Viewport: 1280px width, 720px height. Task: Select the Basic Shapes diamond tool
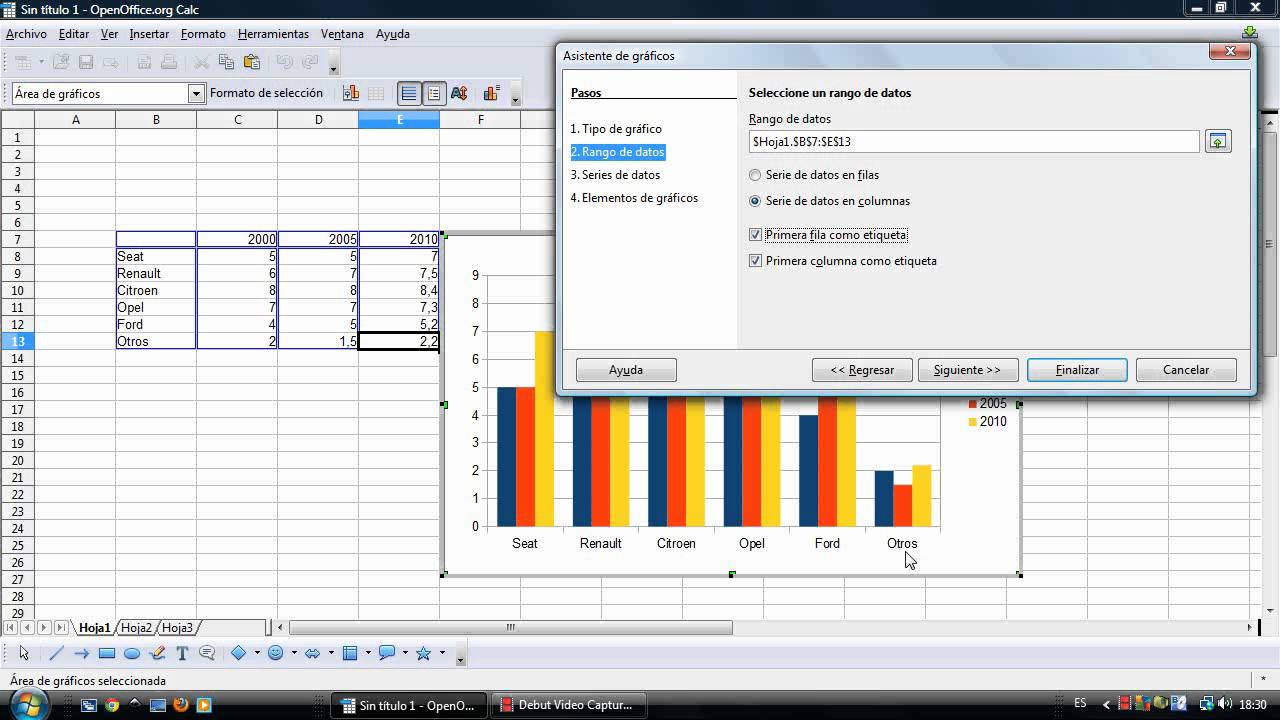239,653
